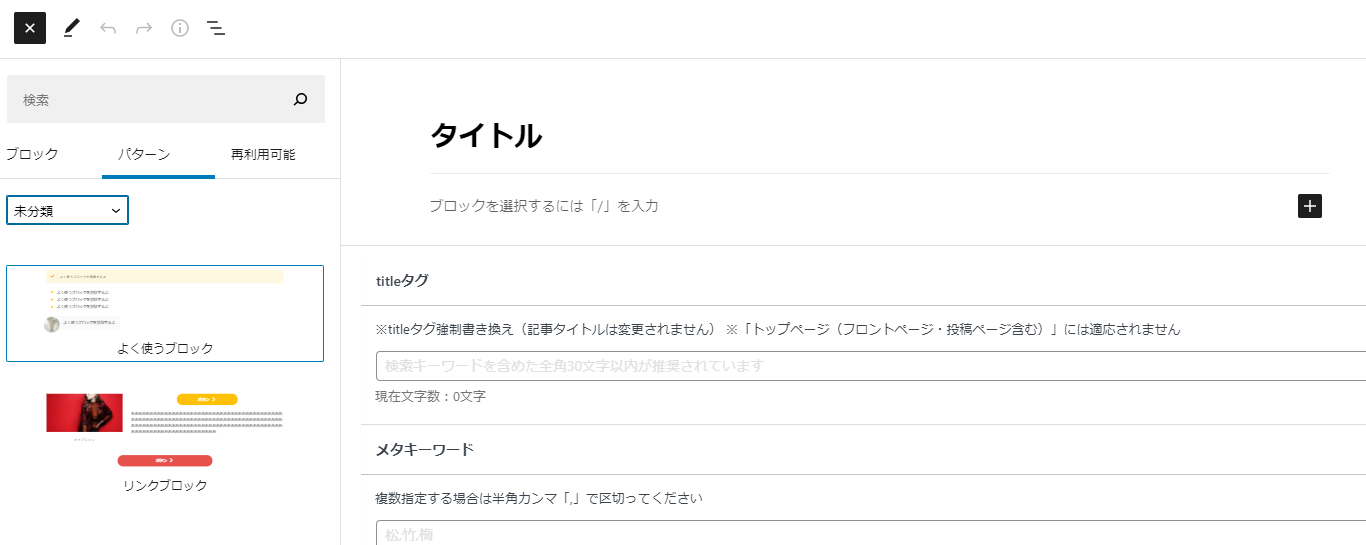
Task: Close the block inserter panel
Action: point(30,28)
